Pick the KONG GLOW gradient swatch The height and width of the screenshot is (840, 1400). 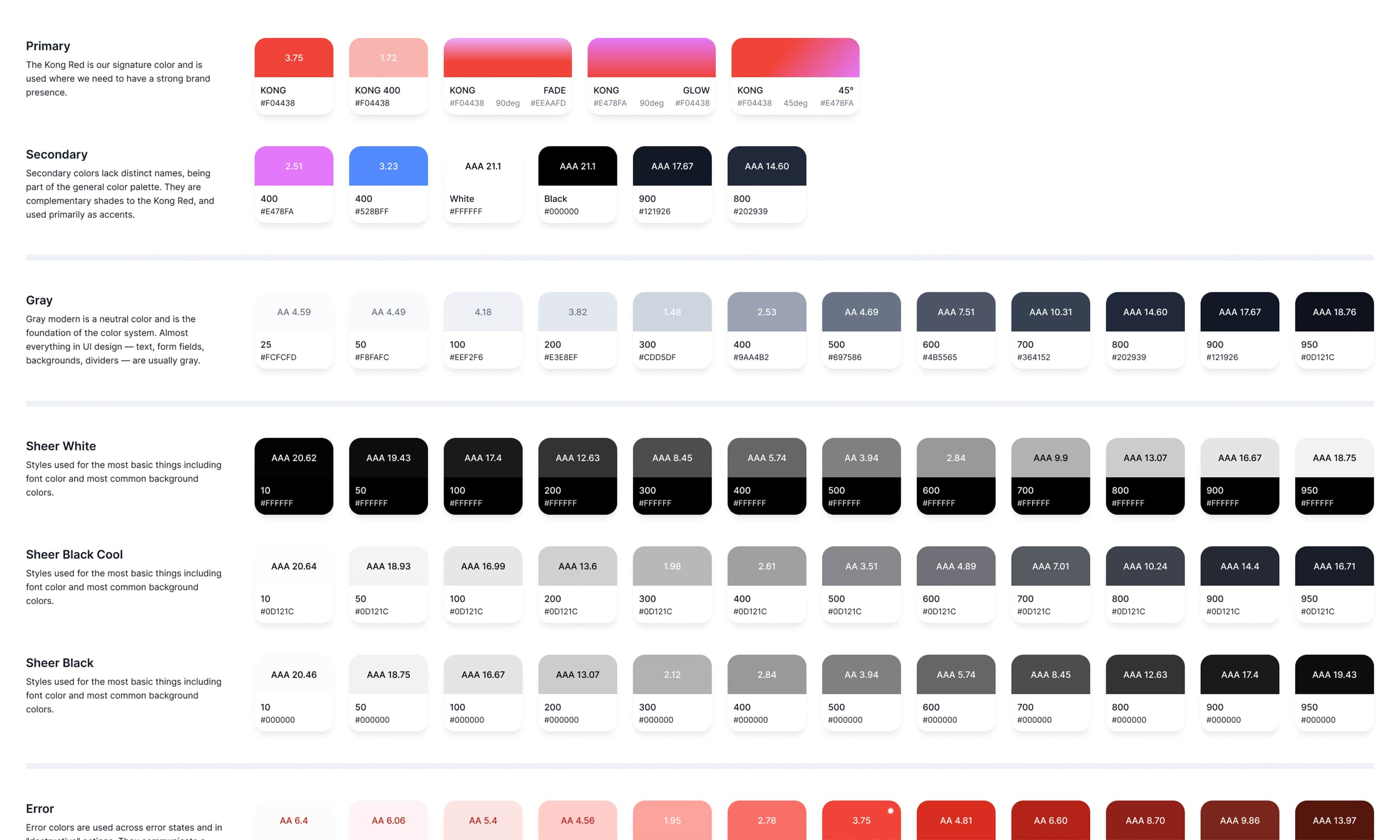(651, 76)
